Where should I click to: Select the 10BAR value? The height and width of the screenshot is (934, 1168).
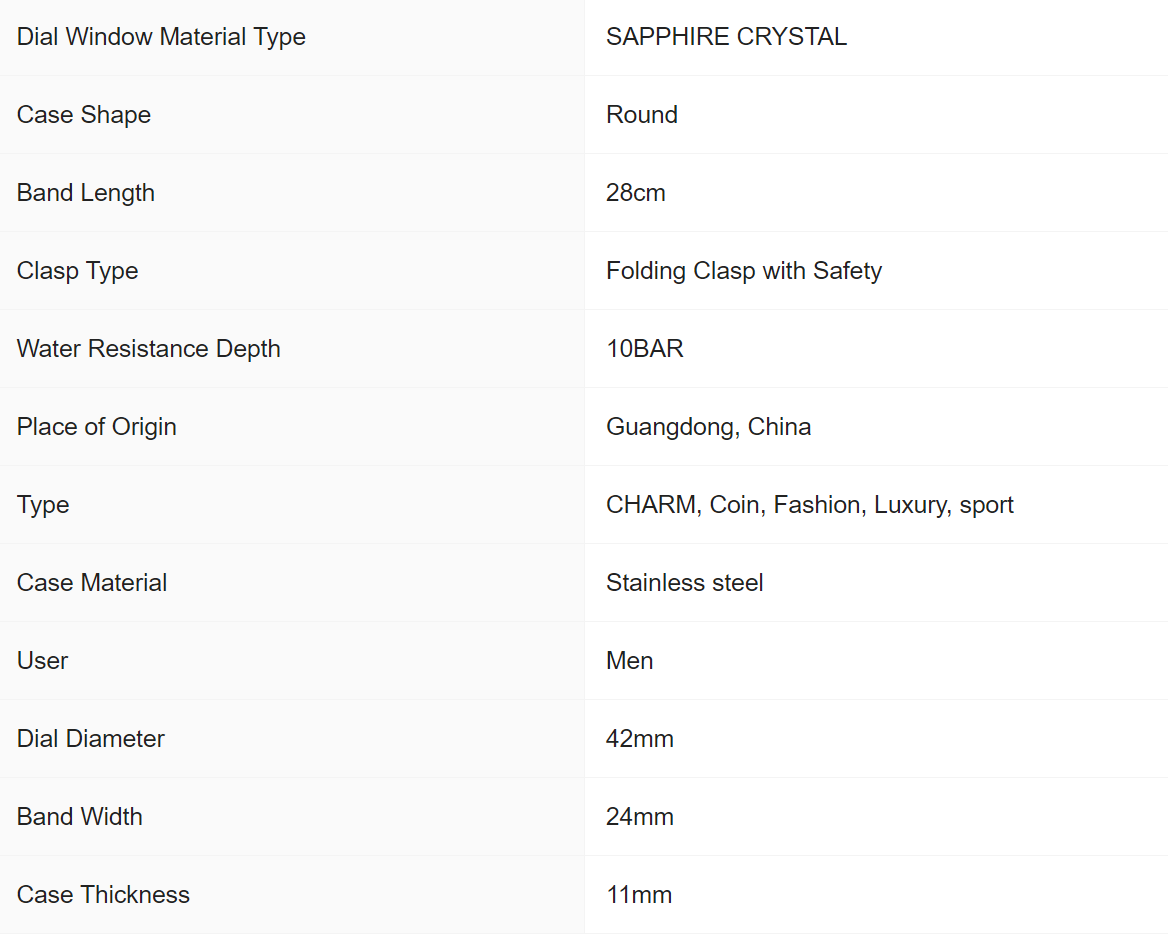coord(645,349)
